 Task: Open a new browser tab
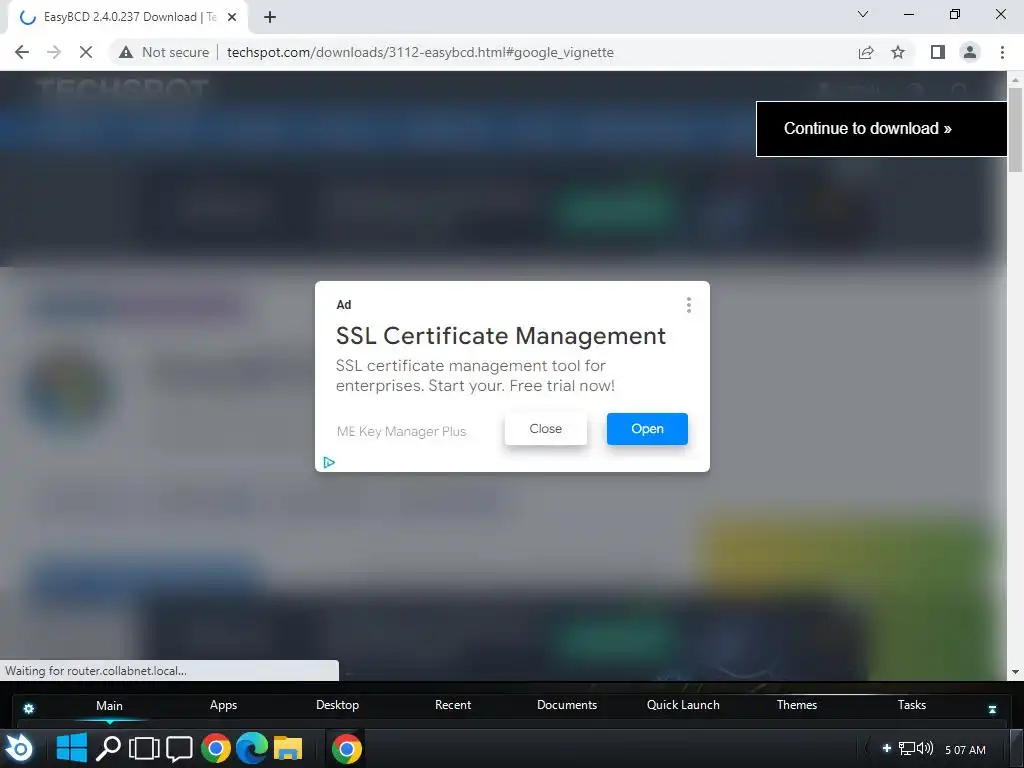point(270,17)
